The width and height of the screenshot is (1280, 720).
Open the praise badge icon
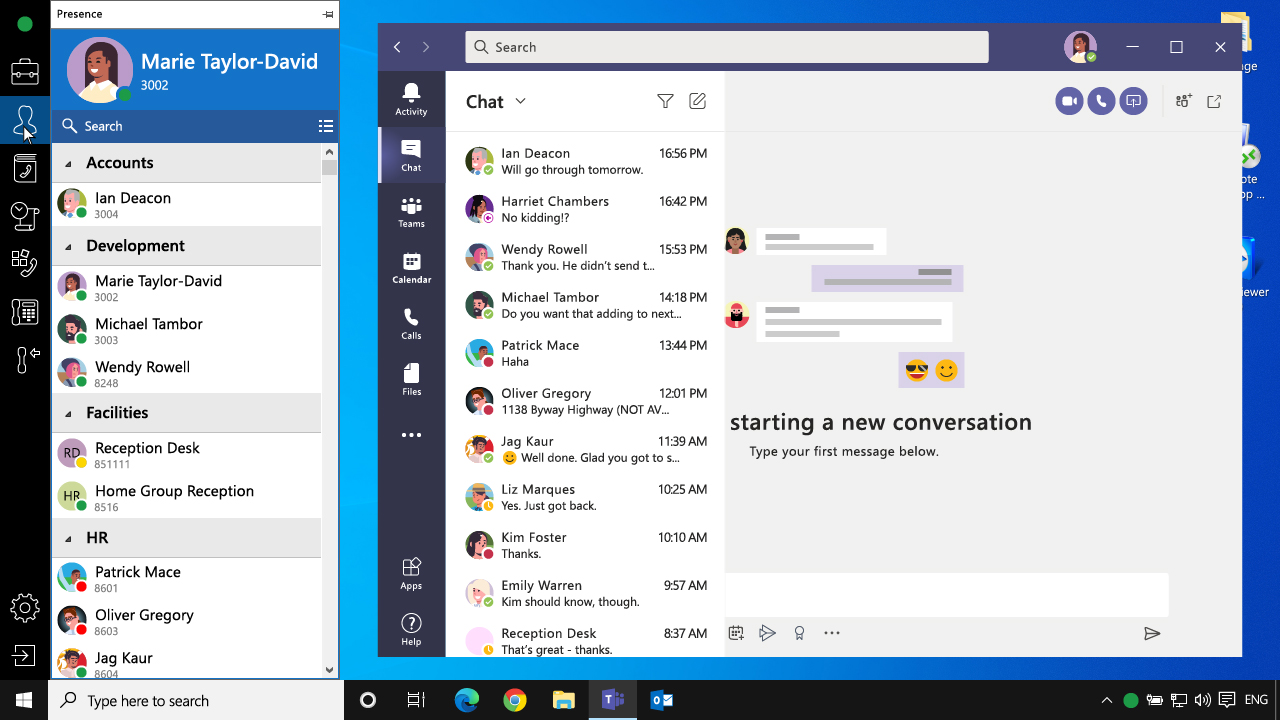point(799,633)
